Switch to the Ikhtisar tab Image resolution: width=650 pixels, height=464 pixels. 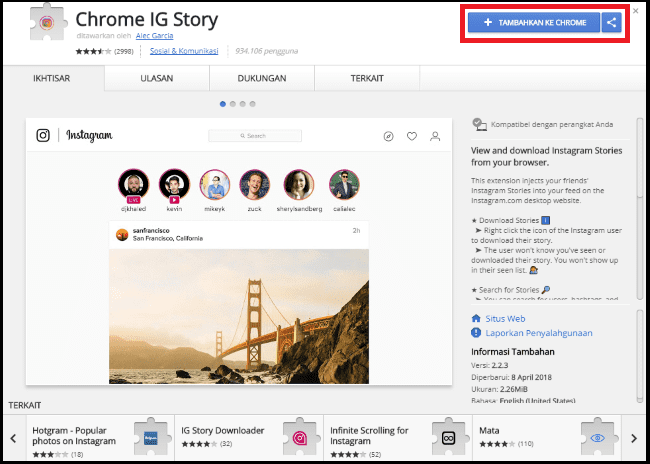click(51, 78)
